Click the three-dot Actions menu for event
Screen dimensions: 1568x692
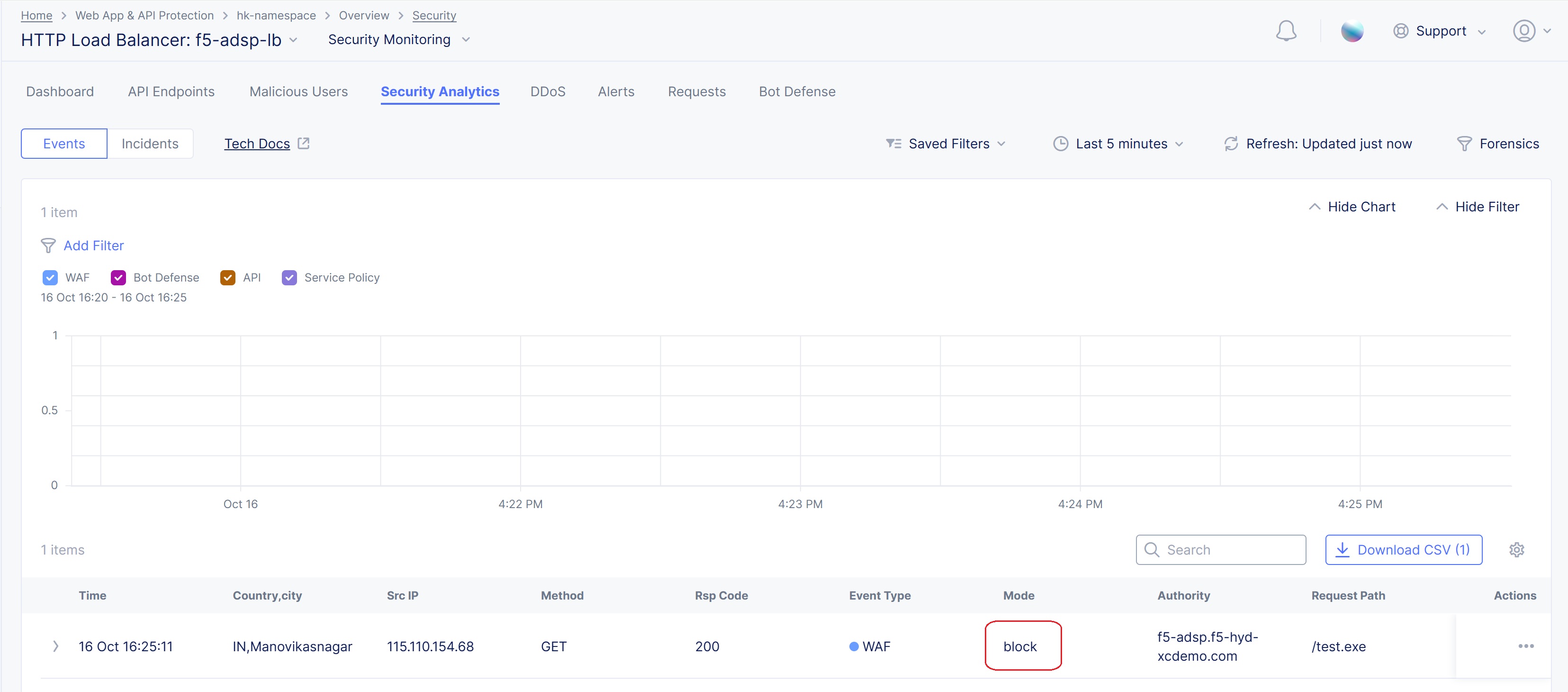tap(1525, 646)
